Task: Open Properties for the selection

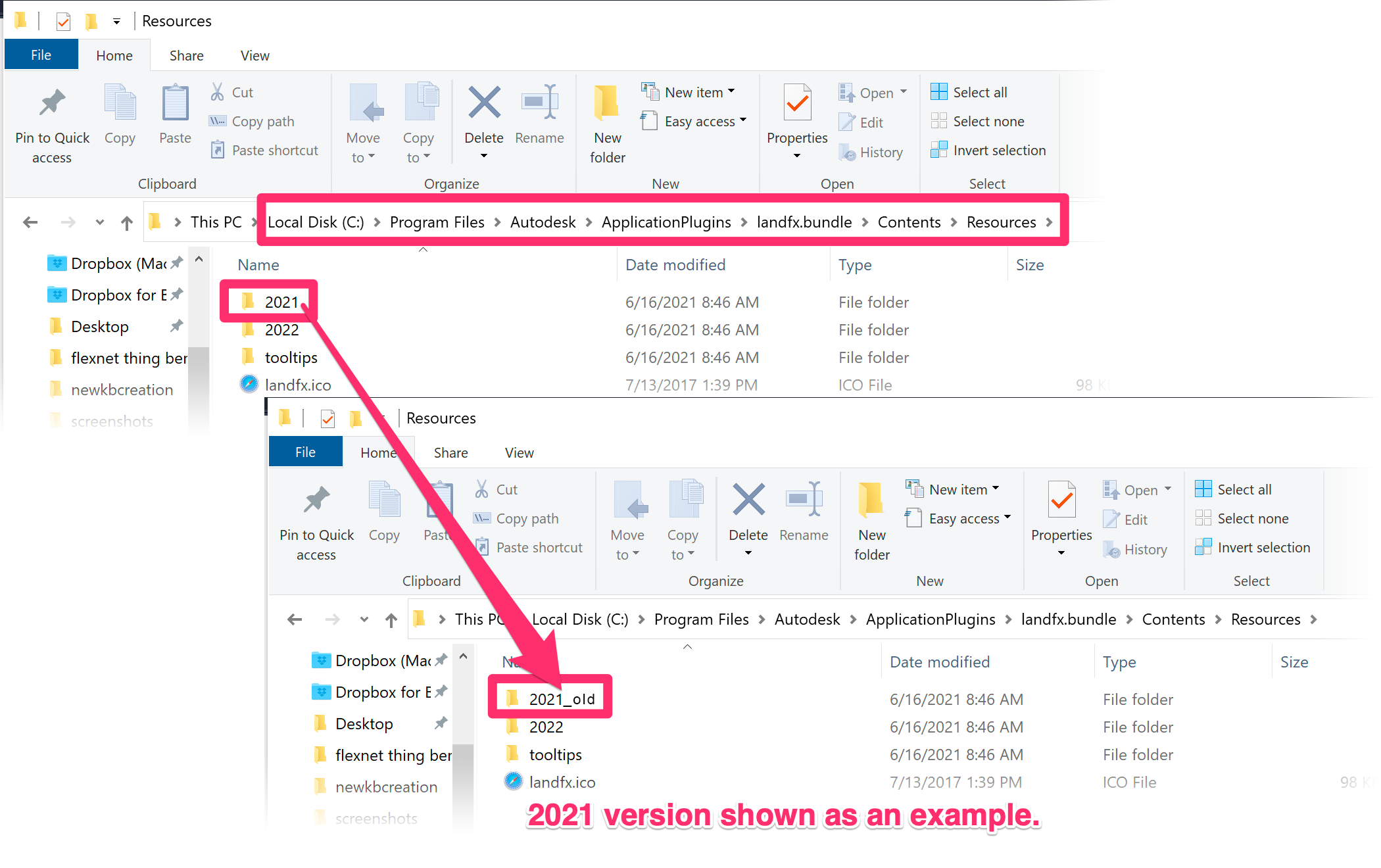Action: 796,118
